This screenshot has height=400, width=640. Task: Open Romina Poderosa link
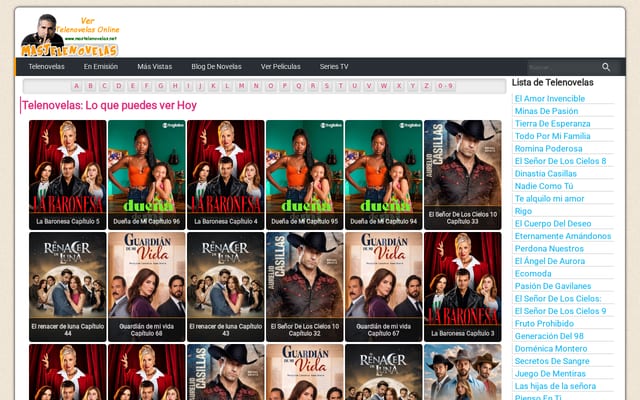[549, 149]
